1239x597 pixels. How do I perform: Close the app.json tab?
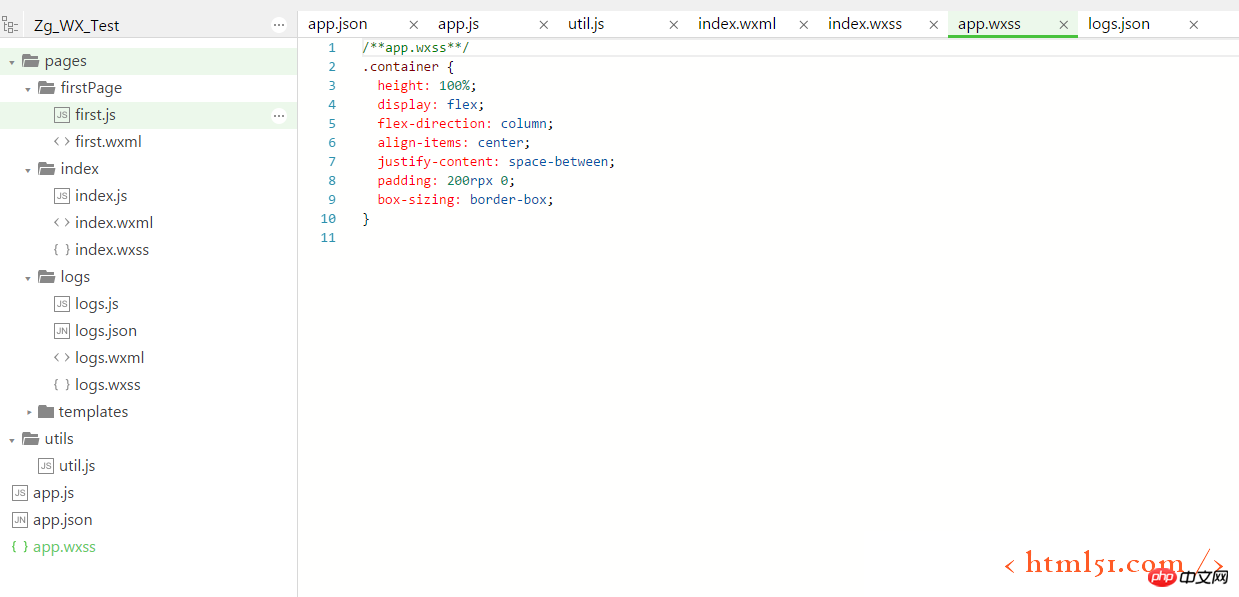click(x=413, y=25)
